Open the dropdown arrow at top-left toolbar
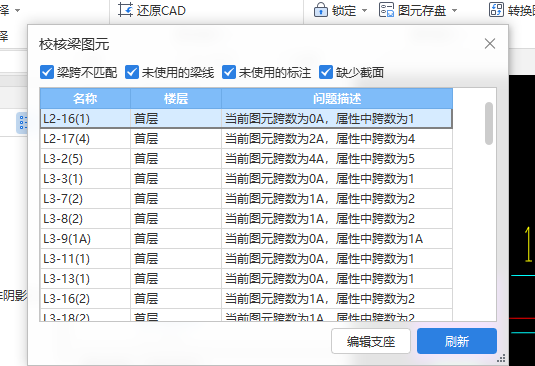The width and height of the screenshot is (535, 366). (x=17, y=11)
